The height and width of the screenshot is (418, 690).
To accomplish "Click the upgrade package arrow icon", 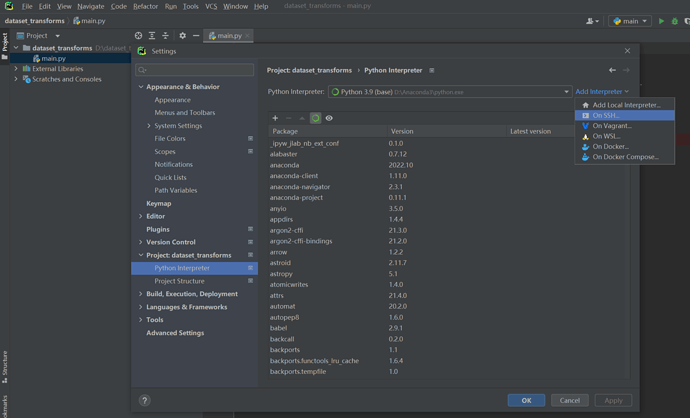I will pos(302,118).
